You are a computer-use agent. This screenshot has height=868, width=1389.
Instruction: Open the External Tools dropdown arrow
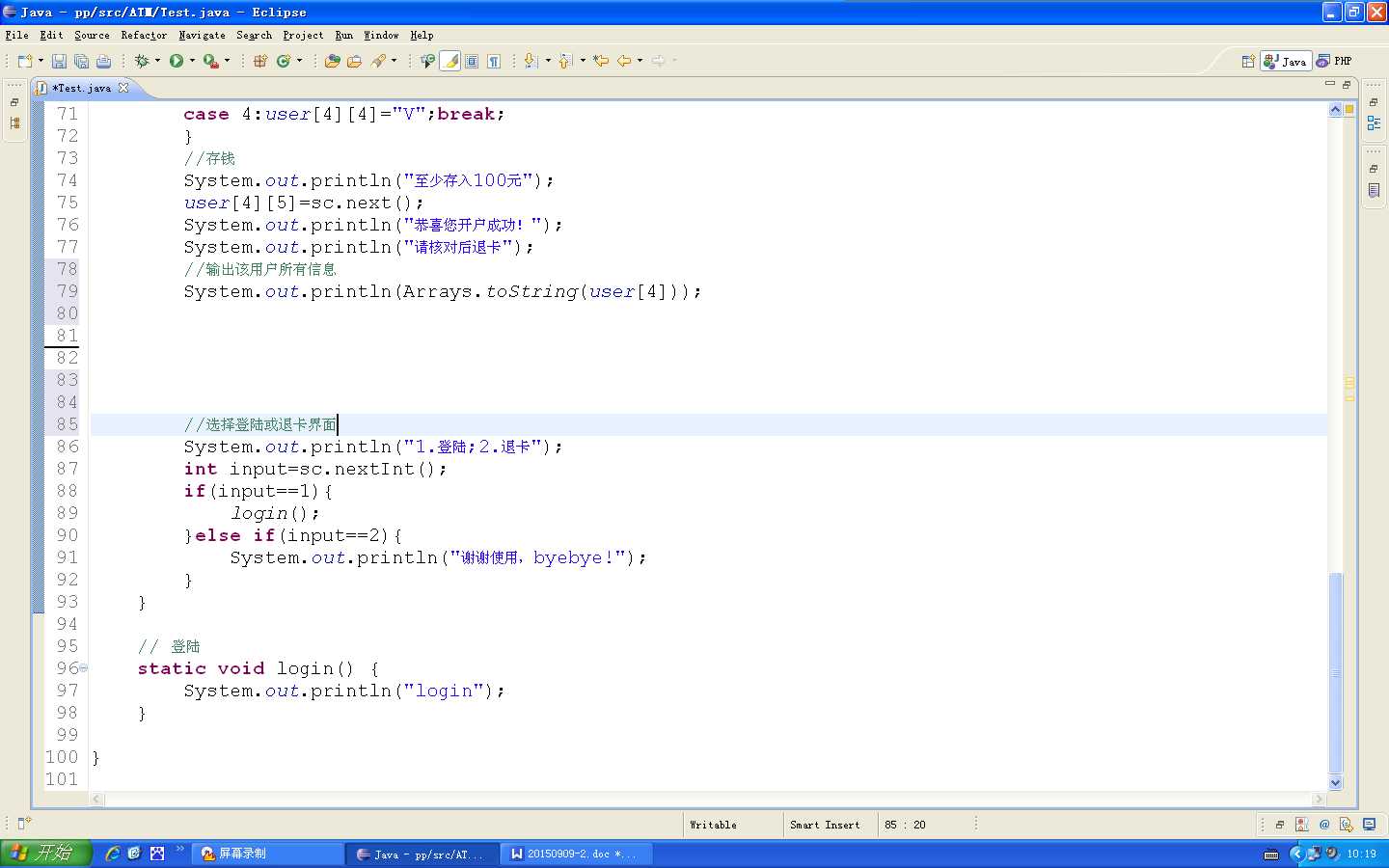click(228, 61)
